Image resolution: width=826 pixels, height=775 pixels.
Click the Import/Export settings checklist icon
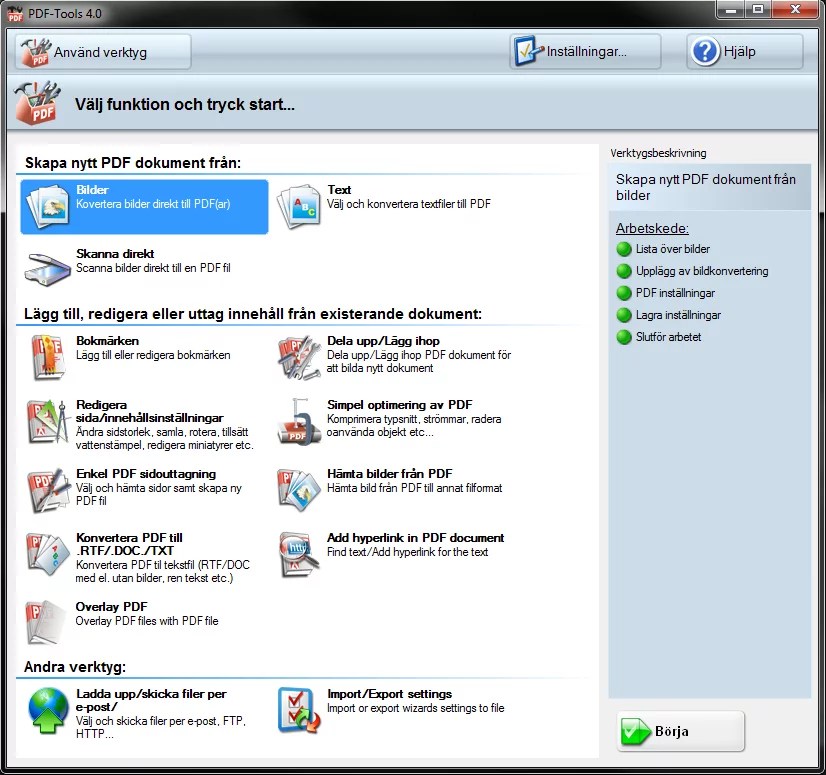(299, 711)
